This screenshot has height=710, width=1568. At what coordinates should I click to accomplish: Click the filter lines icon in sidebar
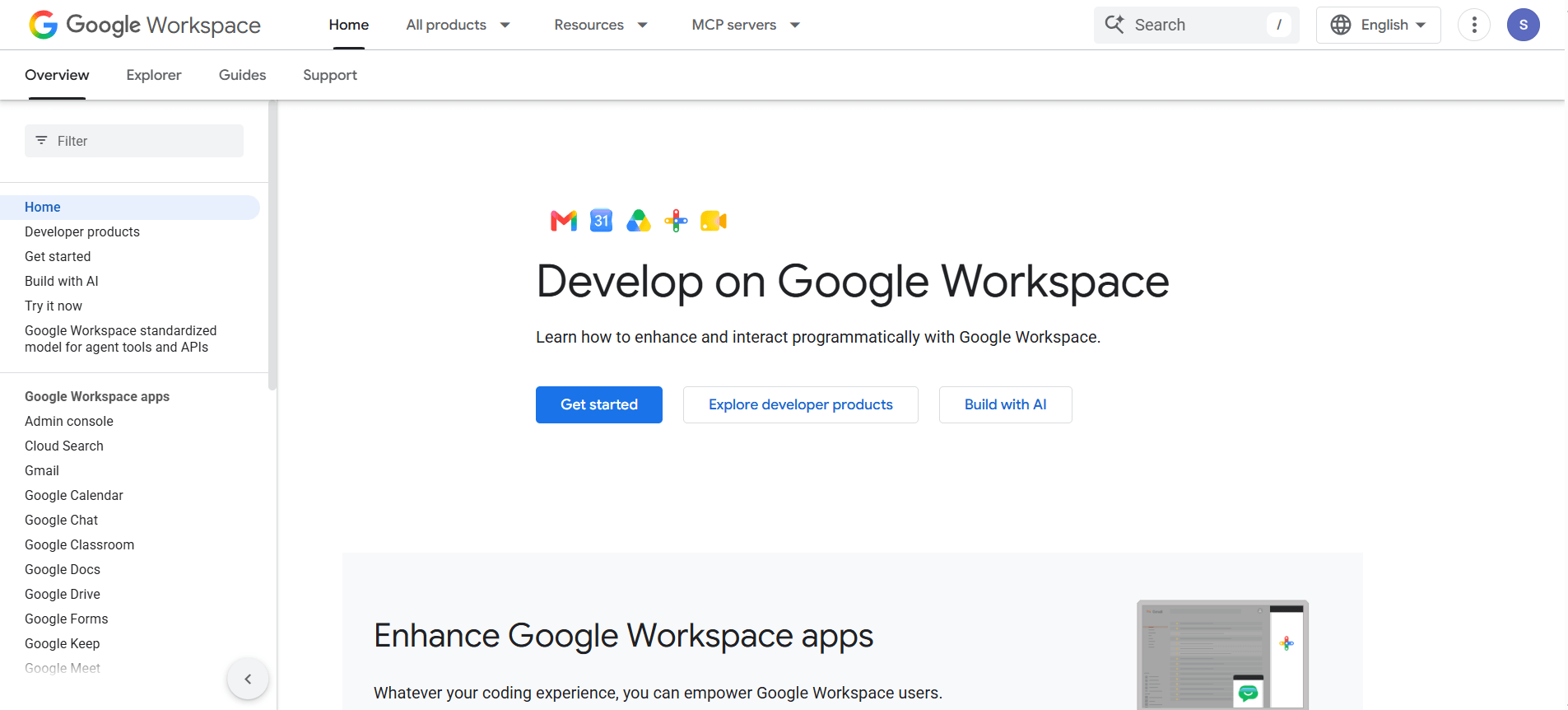click(41, 141)
